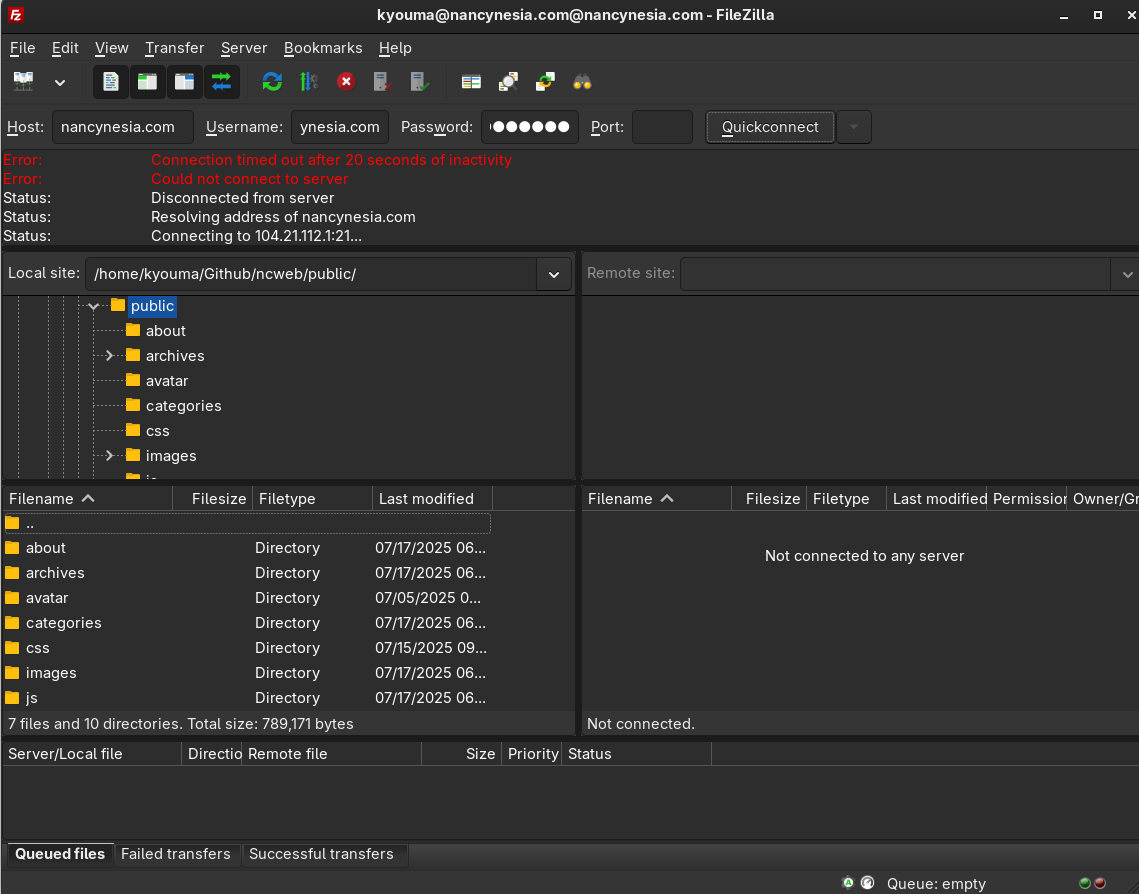This screenshot has width=1139, height=894.
Task: Toggle remote directory tree display icon
Action: (x=185, y=81)
